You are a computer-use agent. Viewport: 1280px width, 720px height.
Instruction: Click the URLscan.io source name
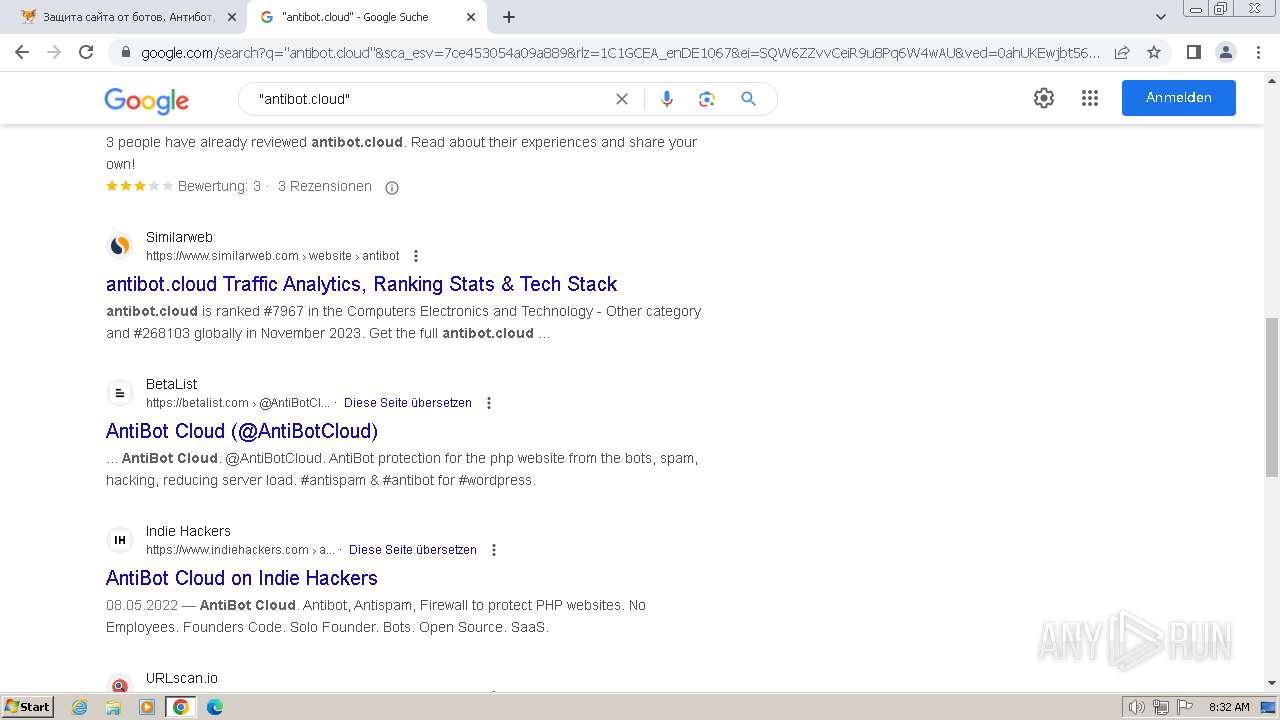click(181, 678)
